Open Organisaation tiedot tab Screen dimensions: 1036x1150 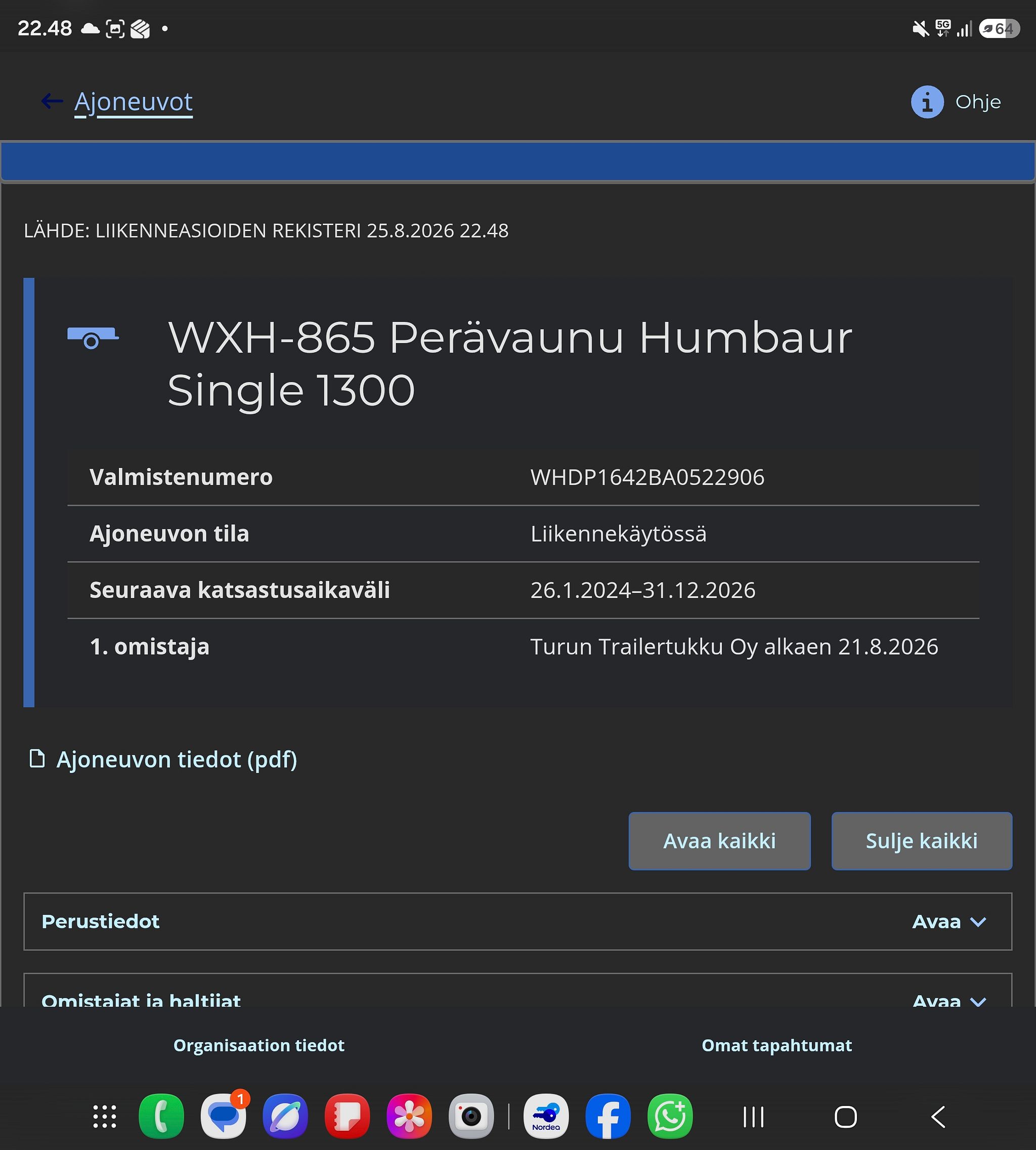pyautogui.click(x=259, y=1045)
